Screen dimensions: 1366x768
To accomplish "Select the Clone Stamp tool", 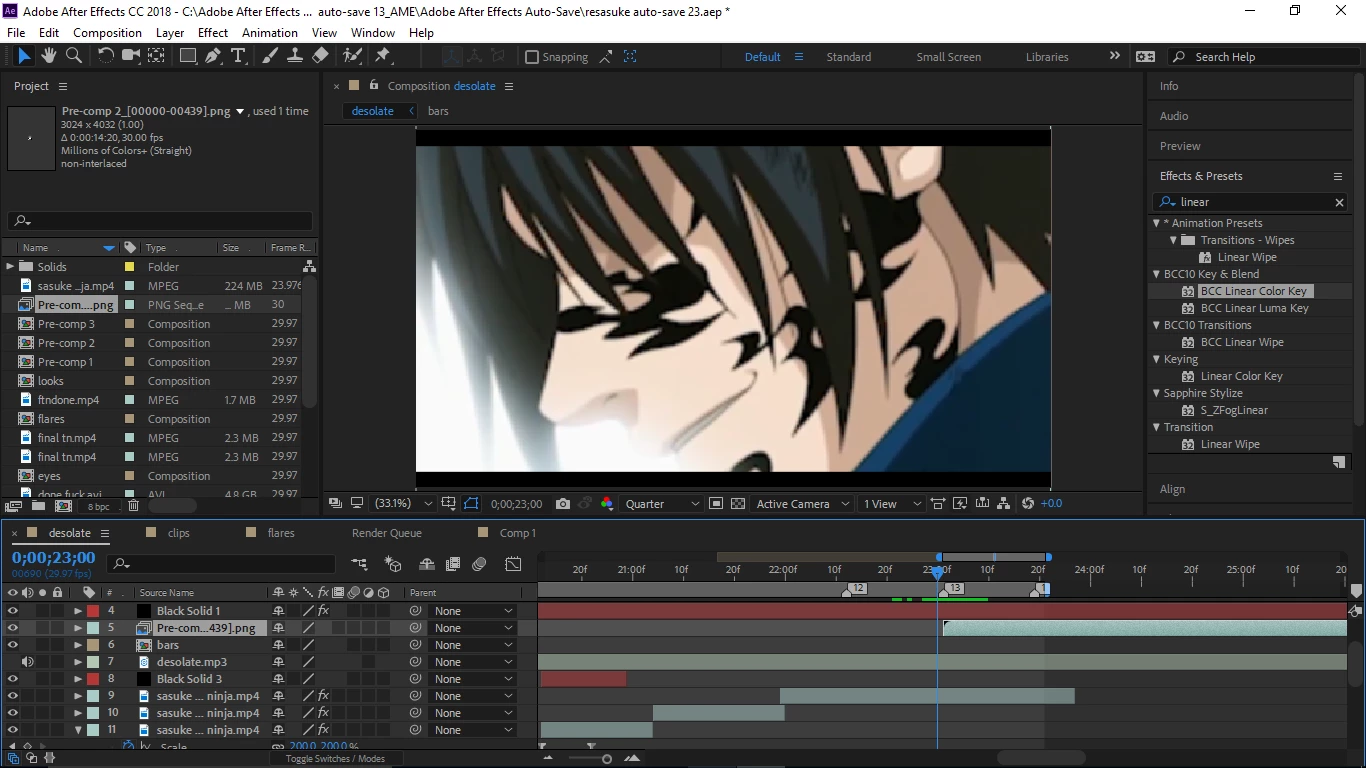I will (x=295, y=56).
